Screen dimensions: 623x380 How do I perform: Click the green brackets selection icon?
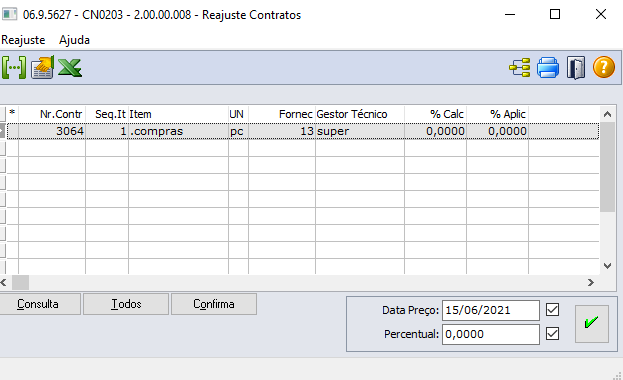(14, 67)
